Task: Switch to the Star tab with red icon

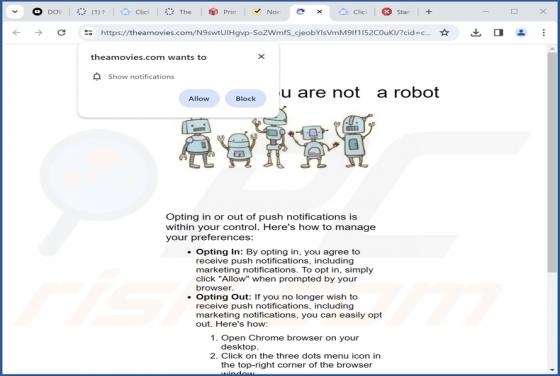Action: pos(396,12)
